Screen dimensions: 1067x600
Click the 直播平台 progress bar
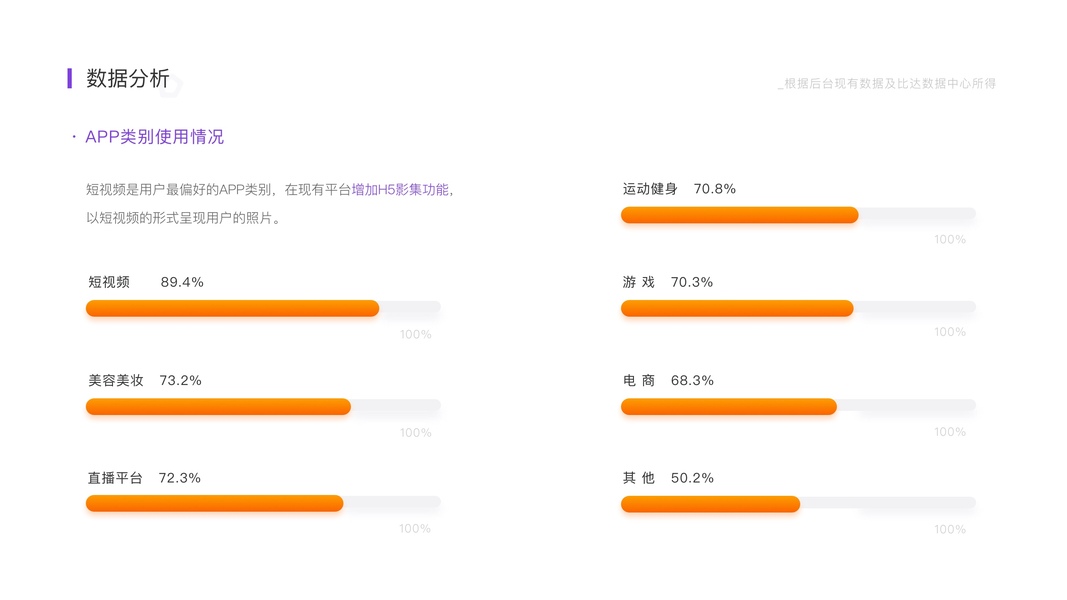click(214, 503)
